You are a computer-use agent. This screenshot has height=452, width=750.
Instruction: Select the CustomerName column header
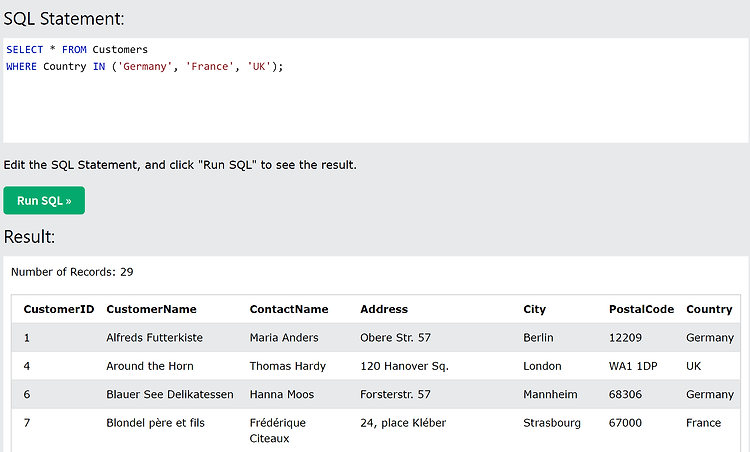151,309
